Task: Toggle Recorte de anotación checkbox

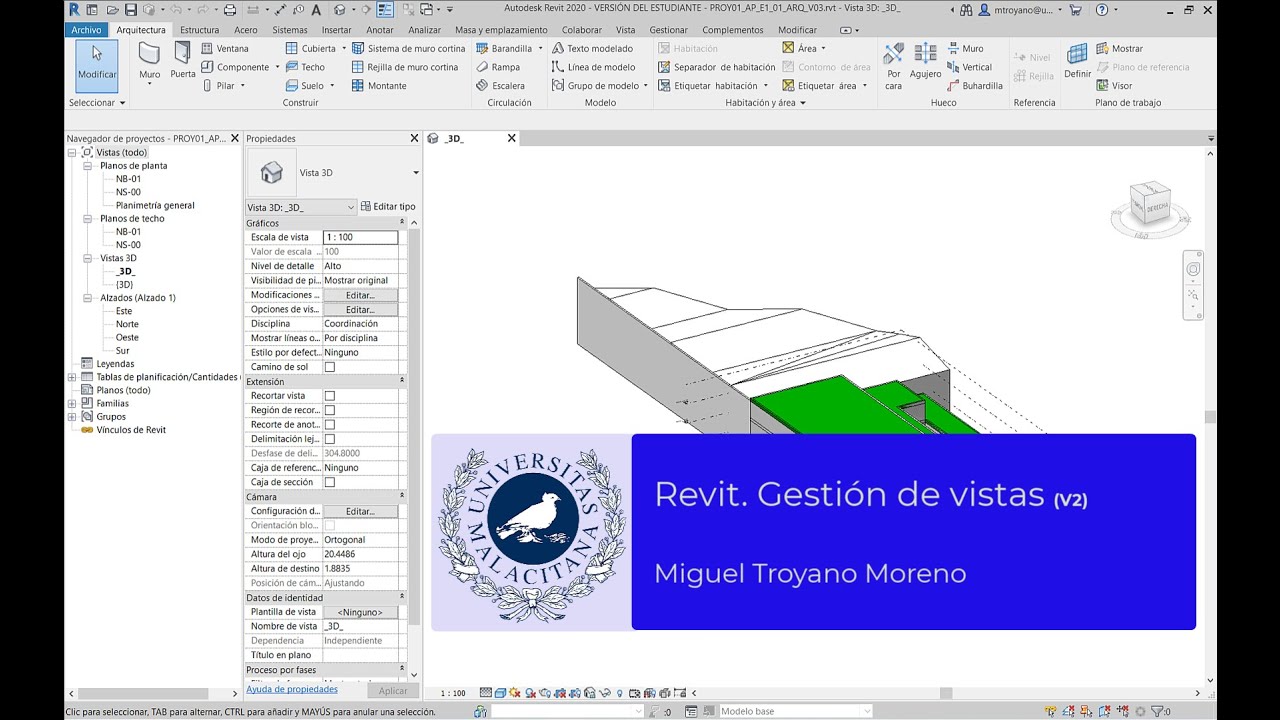Action: tap(330, 425)
